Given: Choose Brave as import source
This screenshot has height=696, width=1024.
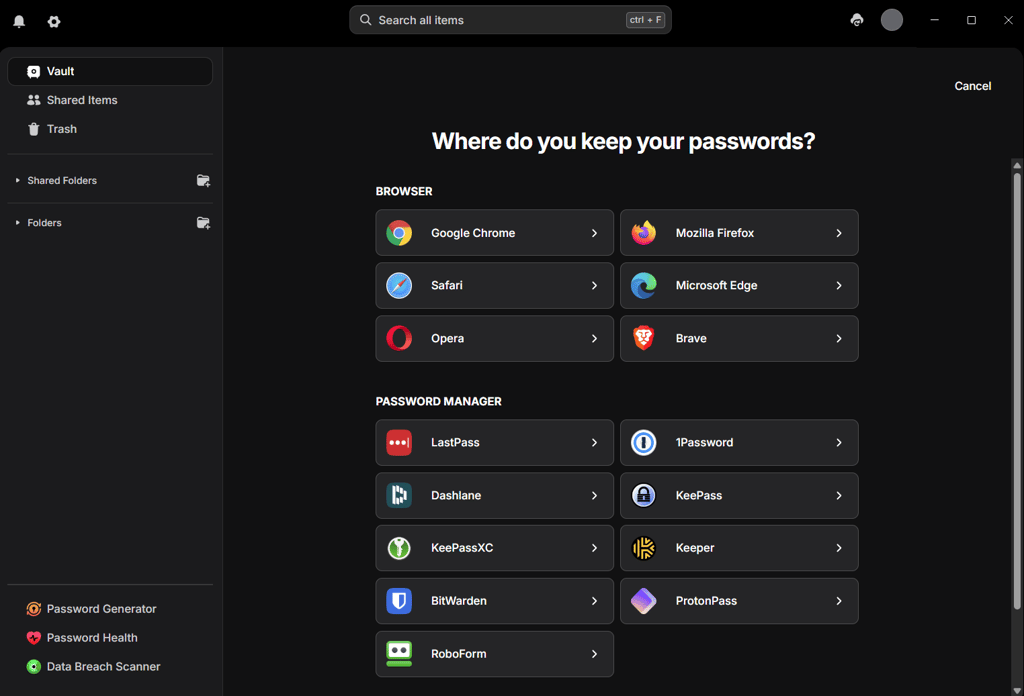Looking at the screenshot, I should 739,338.
